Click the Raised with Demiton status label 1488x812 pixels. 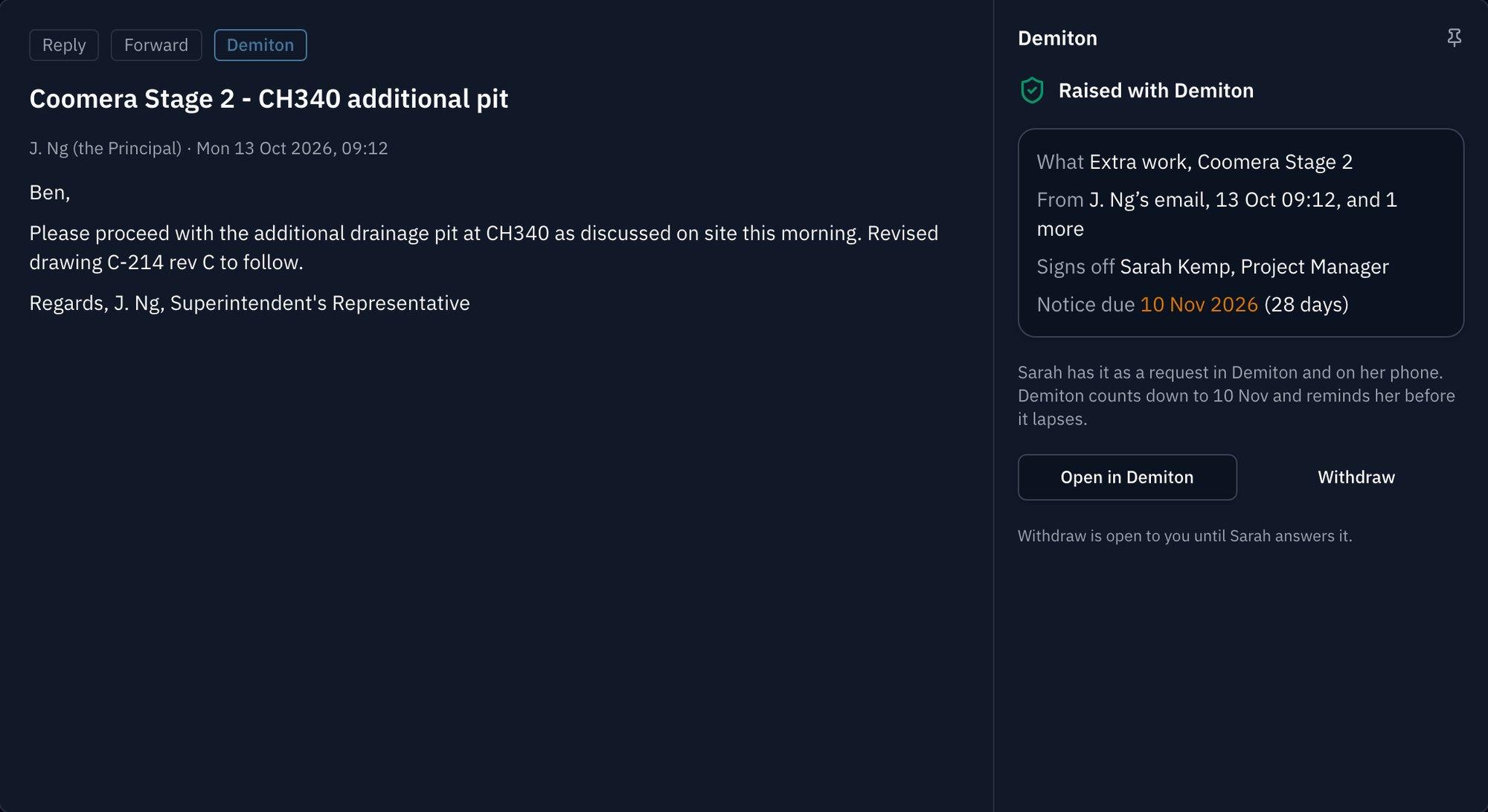(1155, 91)
